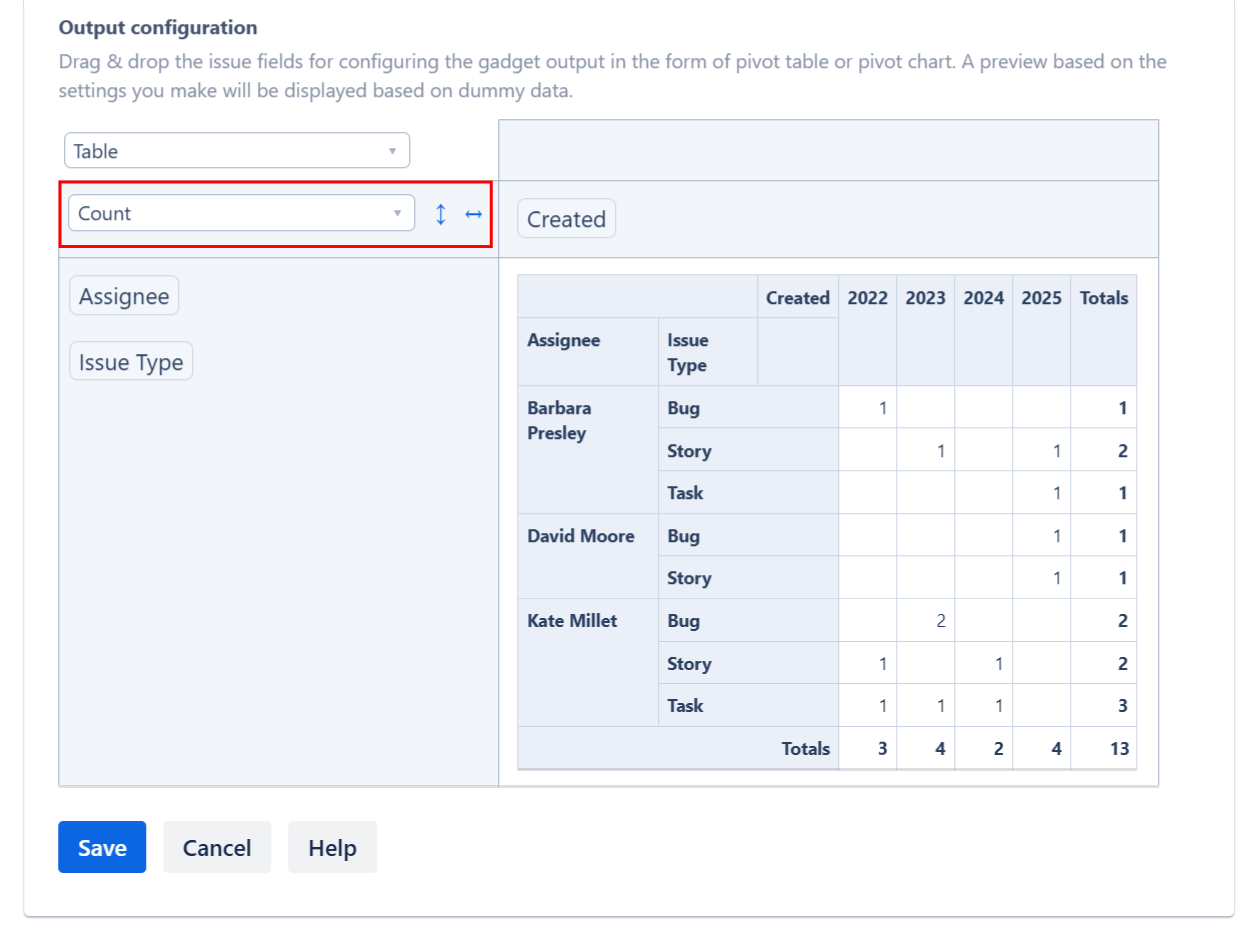The width and height of the screenshot is (1259, 931).
Task: Select the 2024 column header
Action: pos(983,298)
